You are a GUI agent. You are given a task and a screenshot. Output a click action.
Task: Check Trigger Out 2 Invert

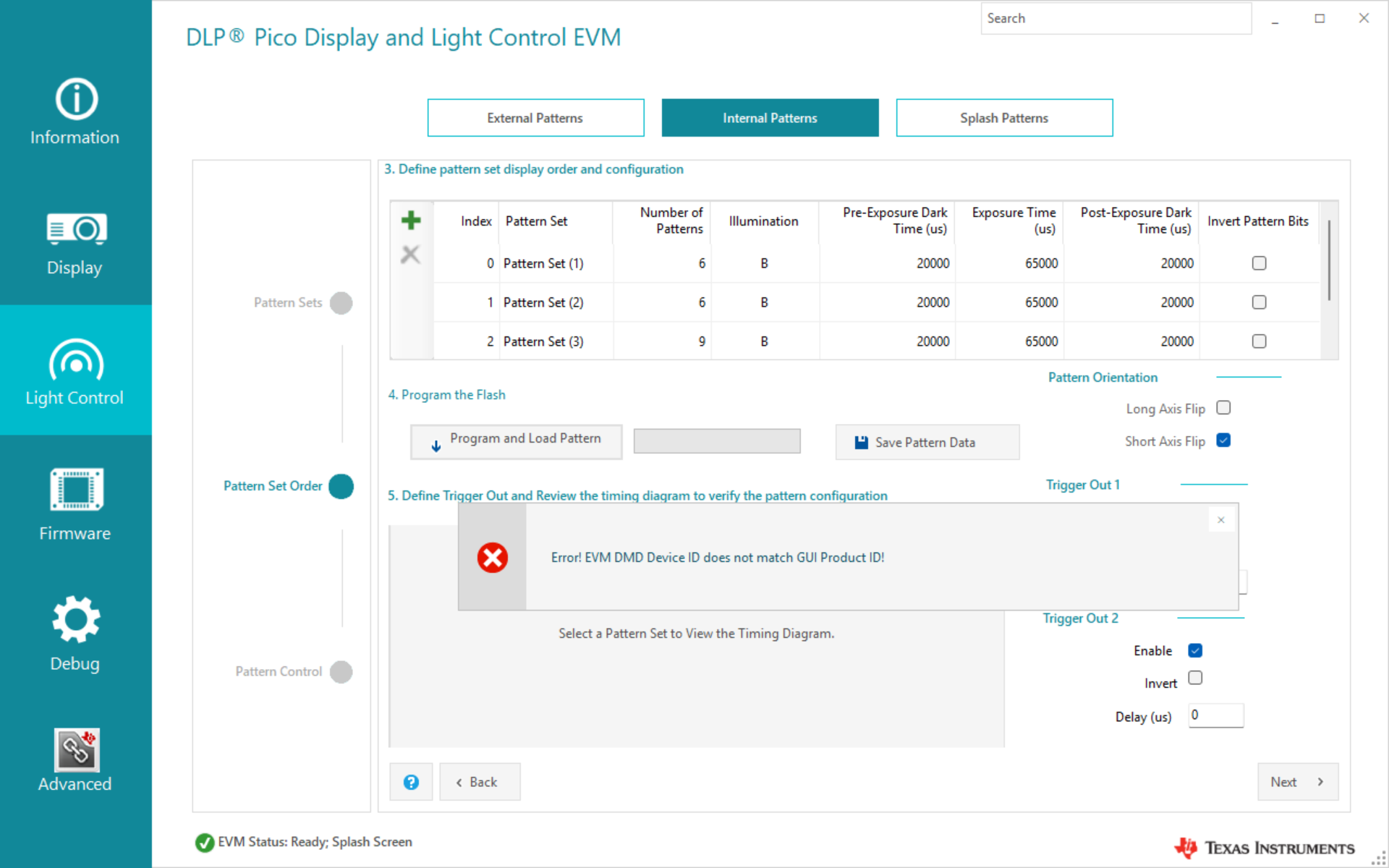pyautogui.click(x=1196, y=678)
